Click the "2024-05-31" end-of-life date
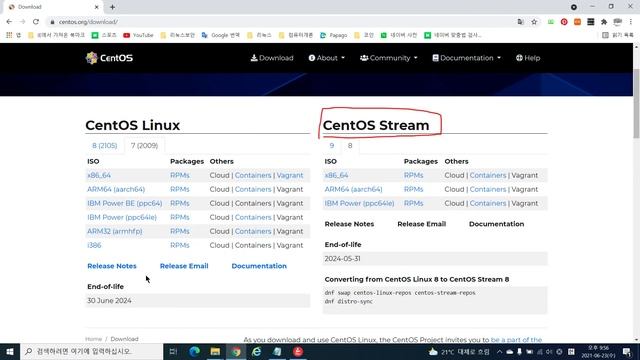Image resolution: width=640 pixels, height=360 pixels. pos(342,259)
